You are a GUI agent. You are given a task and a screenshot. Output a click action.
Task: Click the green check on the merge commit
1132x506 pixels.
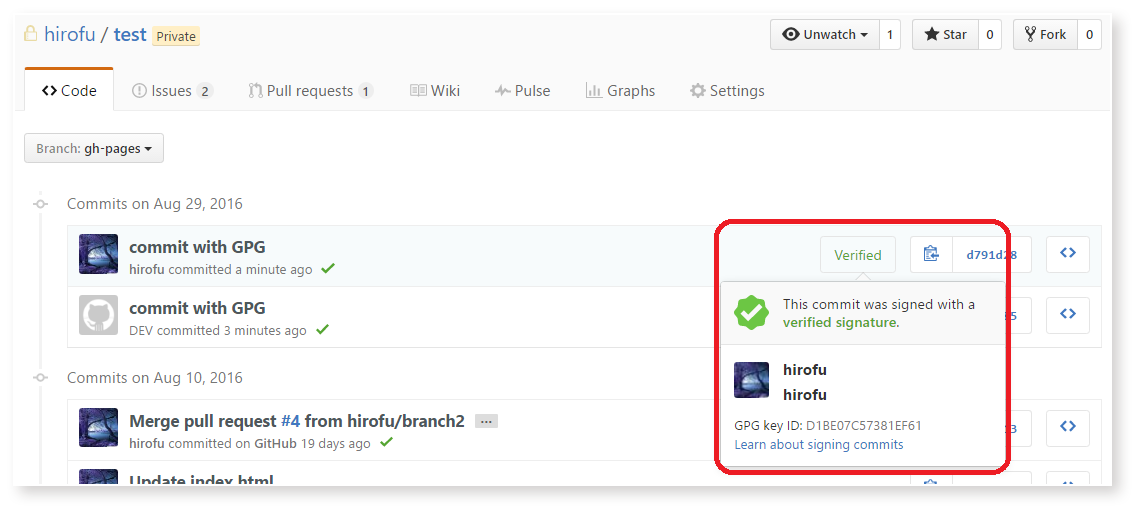(x=386, y=442)
